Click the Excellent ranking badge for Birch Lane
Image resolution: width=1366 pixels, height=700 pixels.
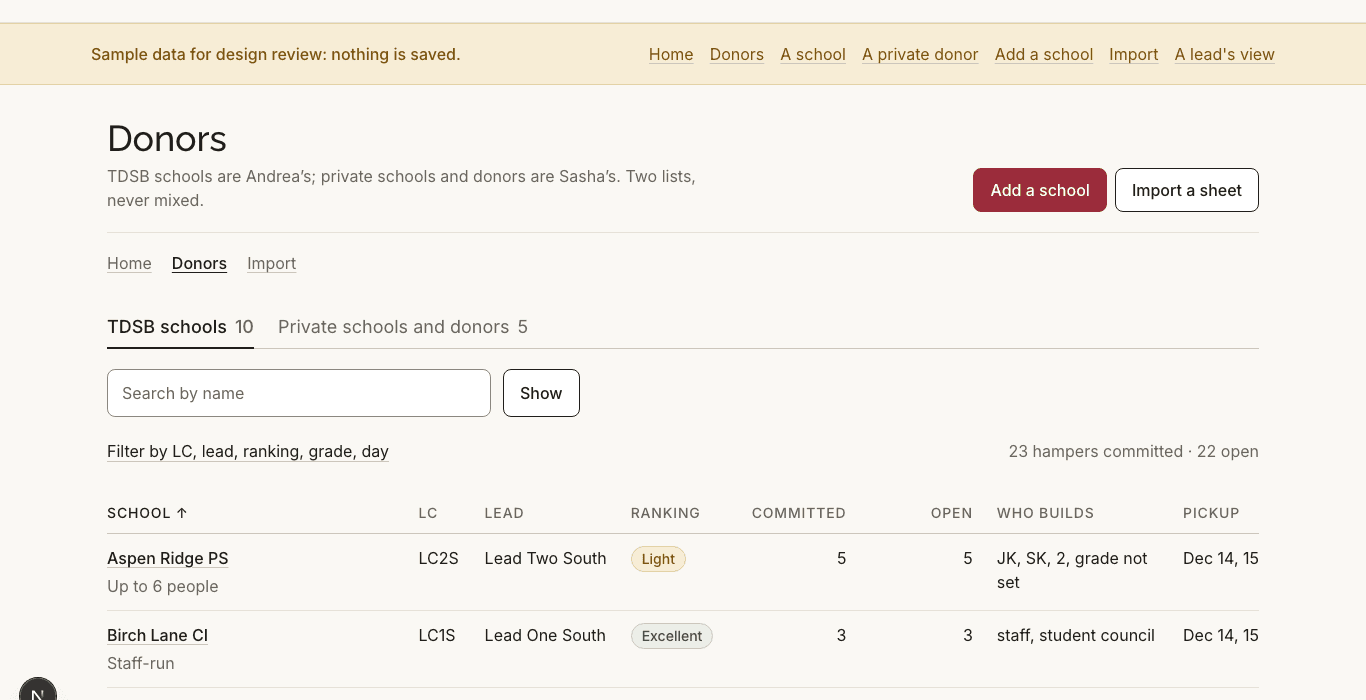[x=672, y=636]
